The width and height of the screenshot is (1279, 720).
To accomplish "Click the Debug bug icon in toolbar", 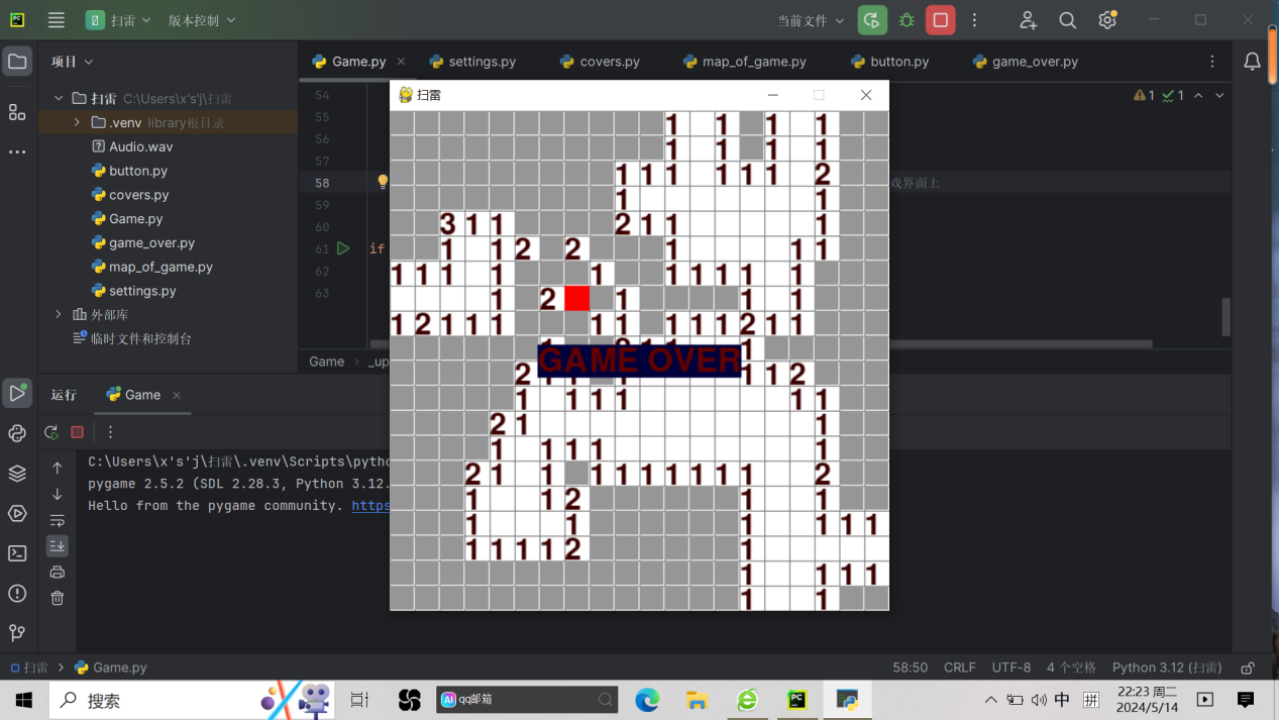I will [x=906, y=20].
